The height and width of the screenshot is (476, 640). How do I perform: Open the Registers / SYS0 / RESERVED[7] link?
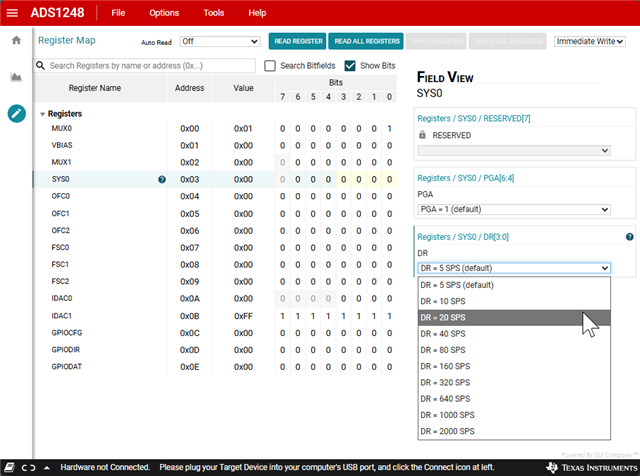474,118
